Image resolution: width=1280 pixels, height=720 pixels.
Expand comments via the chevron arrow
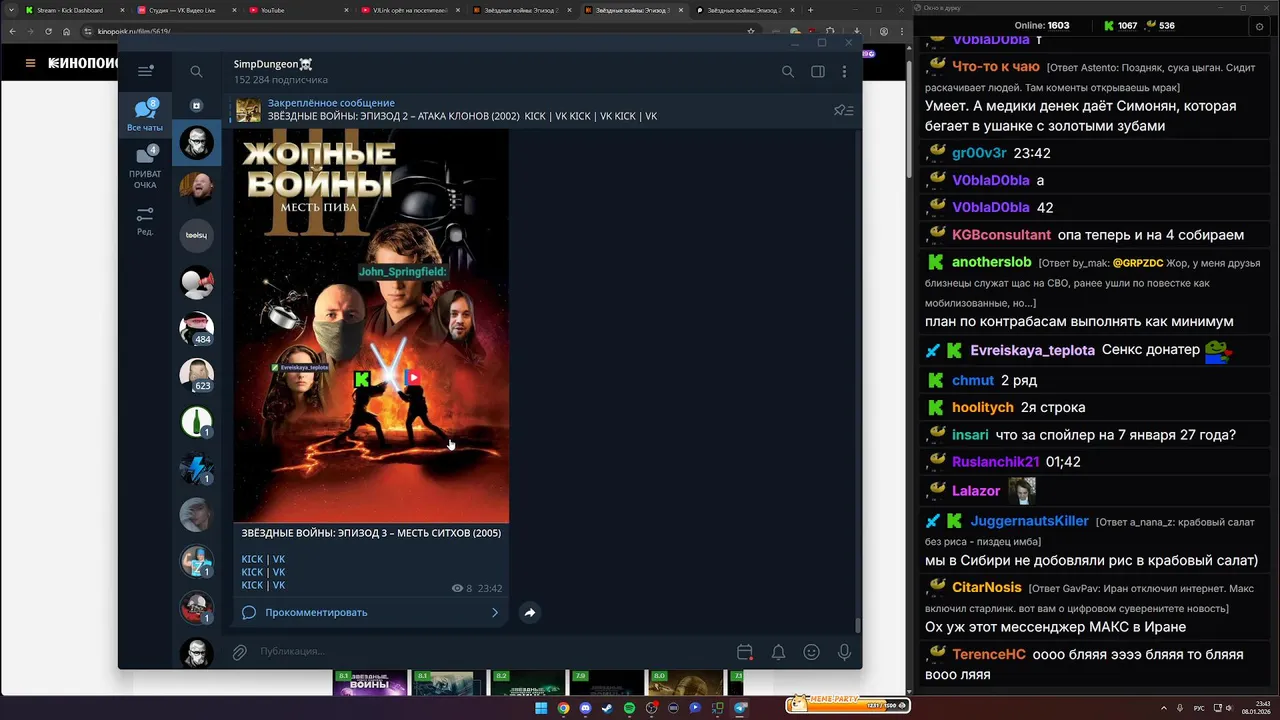tap(494, 612)
